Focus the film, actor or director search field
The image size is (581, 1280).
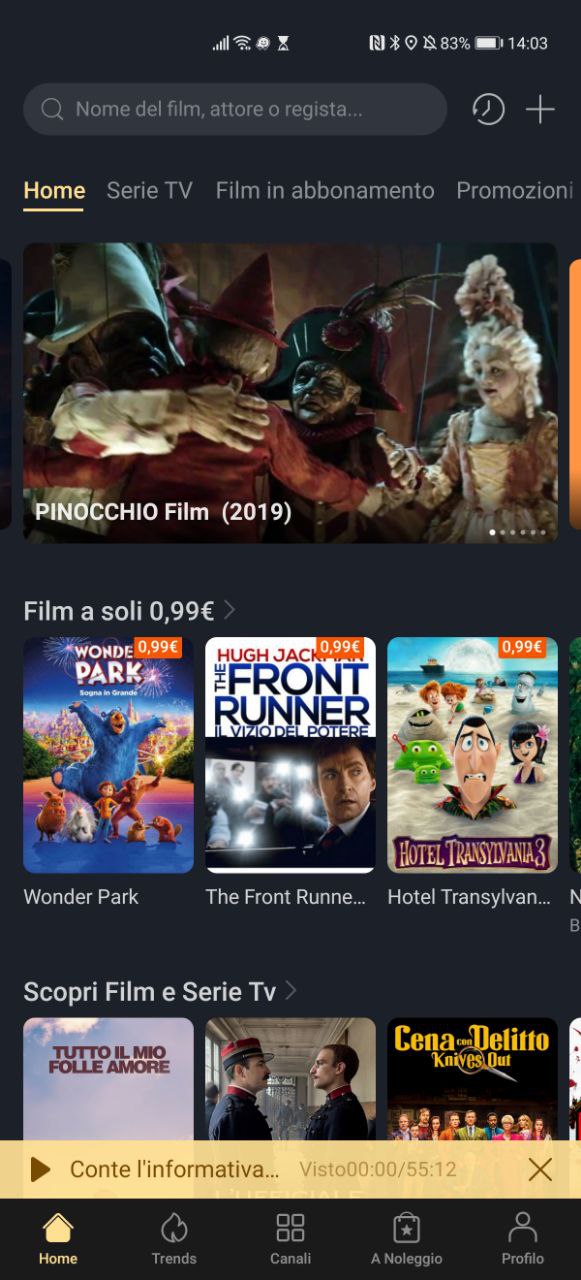(x=235, y=109)
